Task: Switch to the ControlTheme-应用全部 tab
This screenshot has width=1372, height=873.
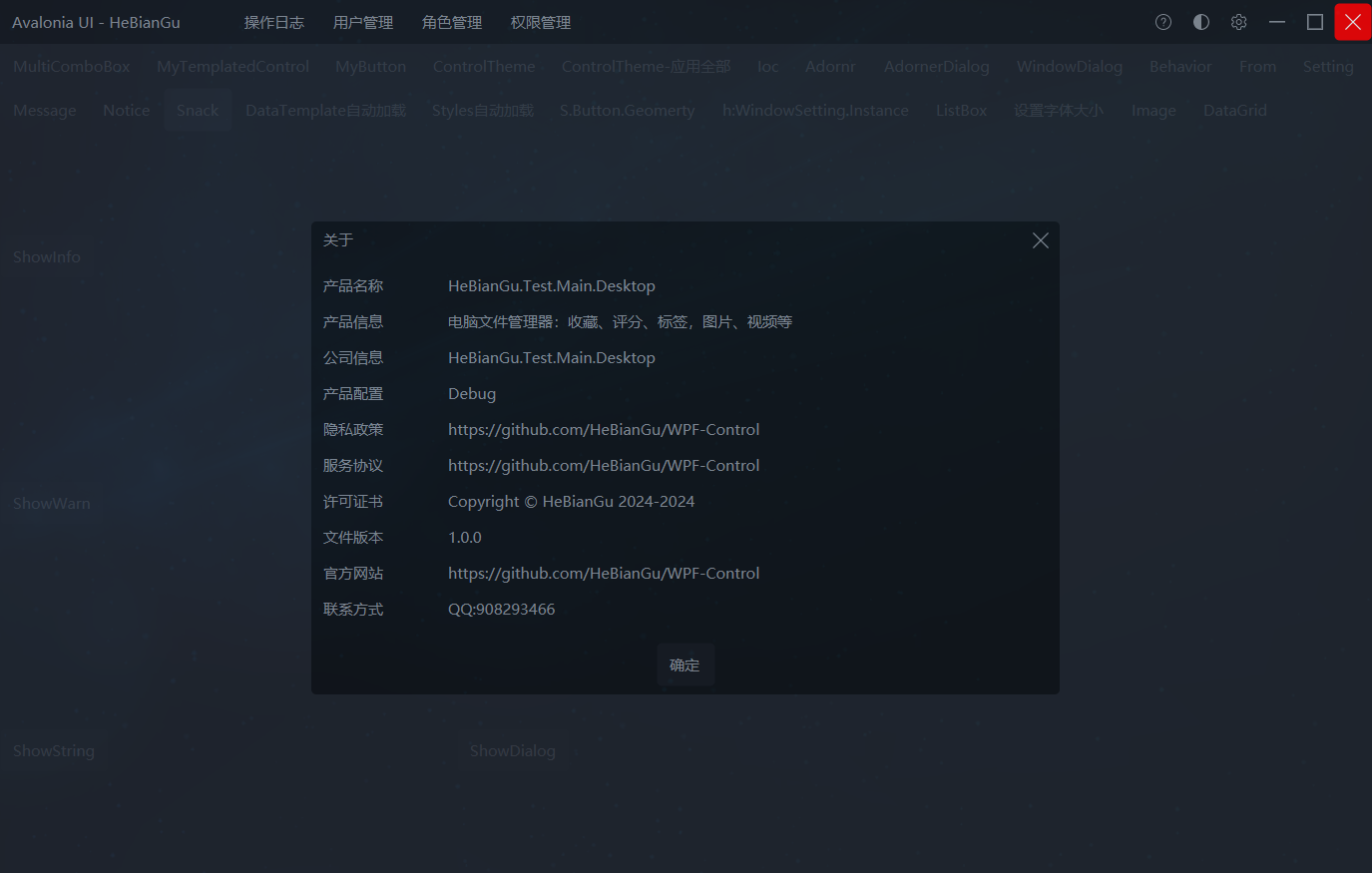Action: click(647, 67)
